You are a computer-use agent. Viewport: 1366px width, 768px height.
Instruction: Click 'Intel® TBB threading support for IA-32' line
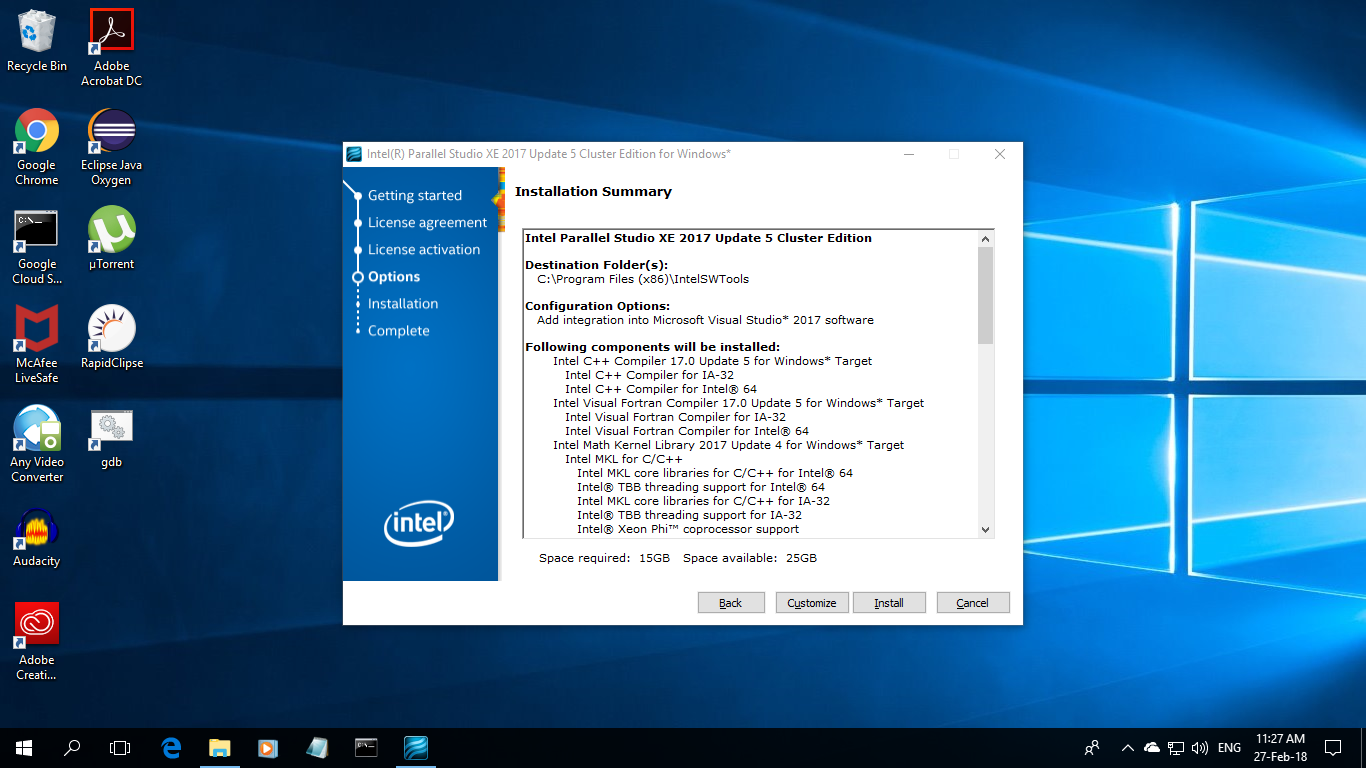pyautogui.click(x=689, y=515)
